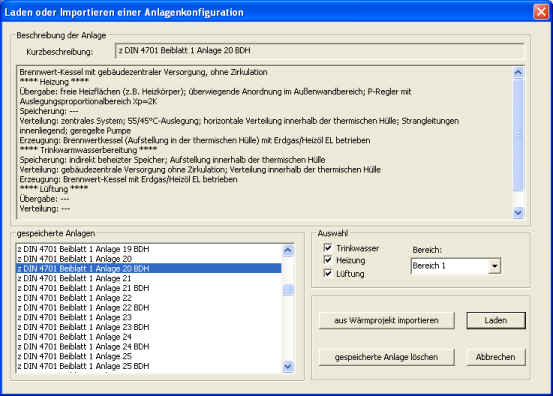
Task: Select 'z DIN 4701 Beiblatt 1 Anlage 22 BDH'
Action: point(149,307)
